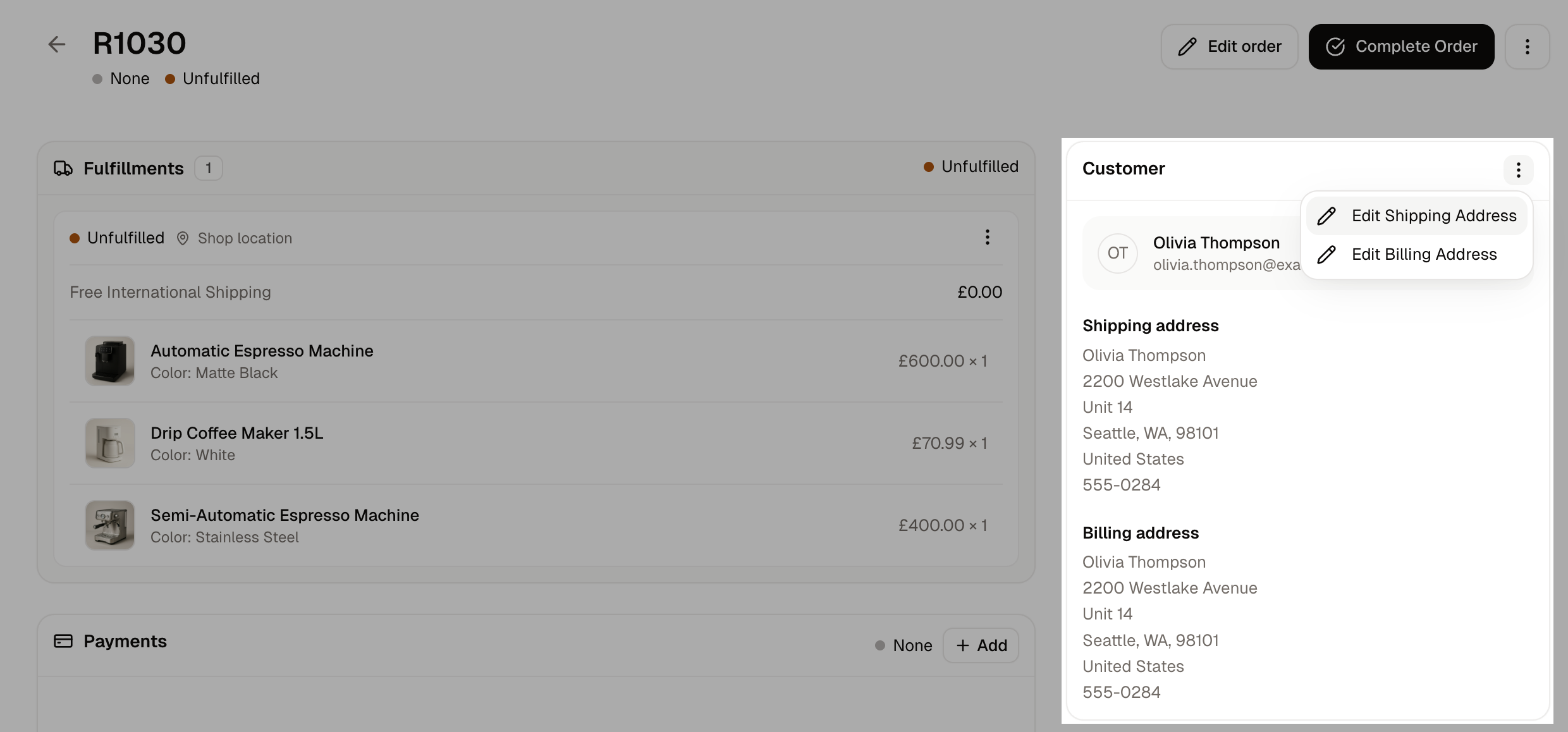The height and width of the screenshot is (732, 1568).
Task: Go back using the arrow beside R1030
Action: click(57, 44)
